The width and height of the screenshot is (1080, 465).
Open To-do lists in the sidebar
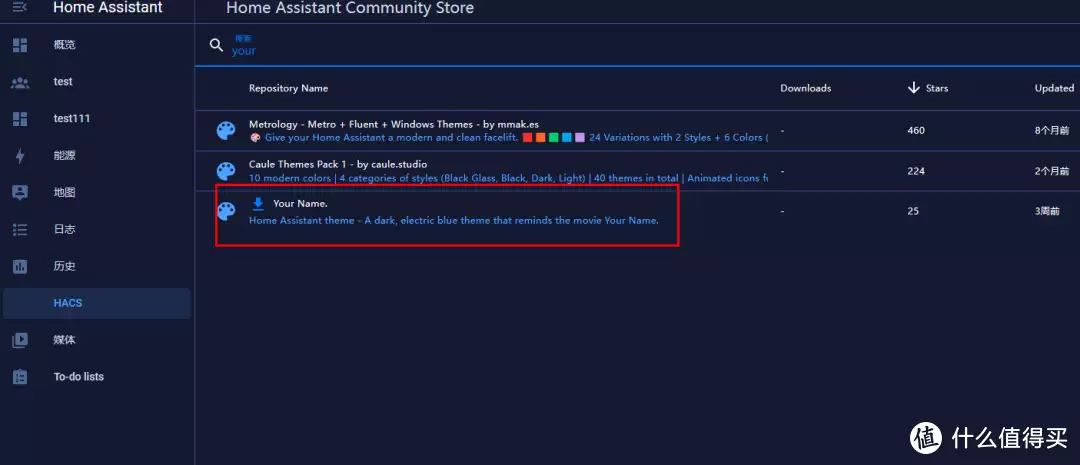point(96,377)
